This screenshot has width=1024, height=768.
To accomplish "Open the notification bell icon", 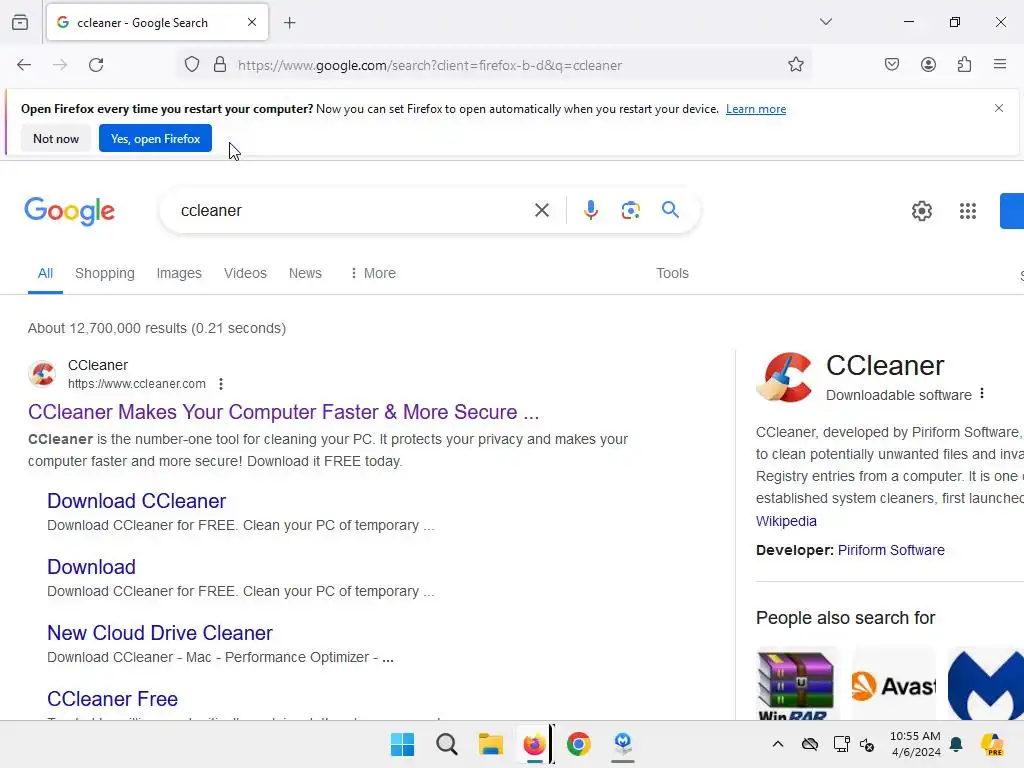I will pos(956,744).
